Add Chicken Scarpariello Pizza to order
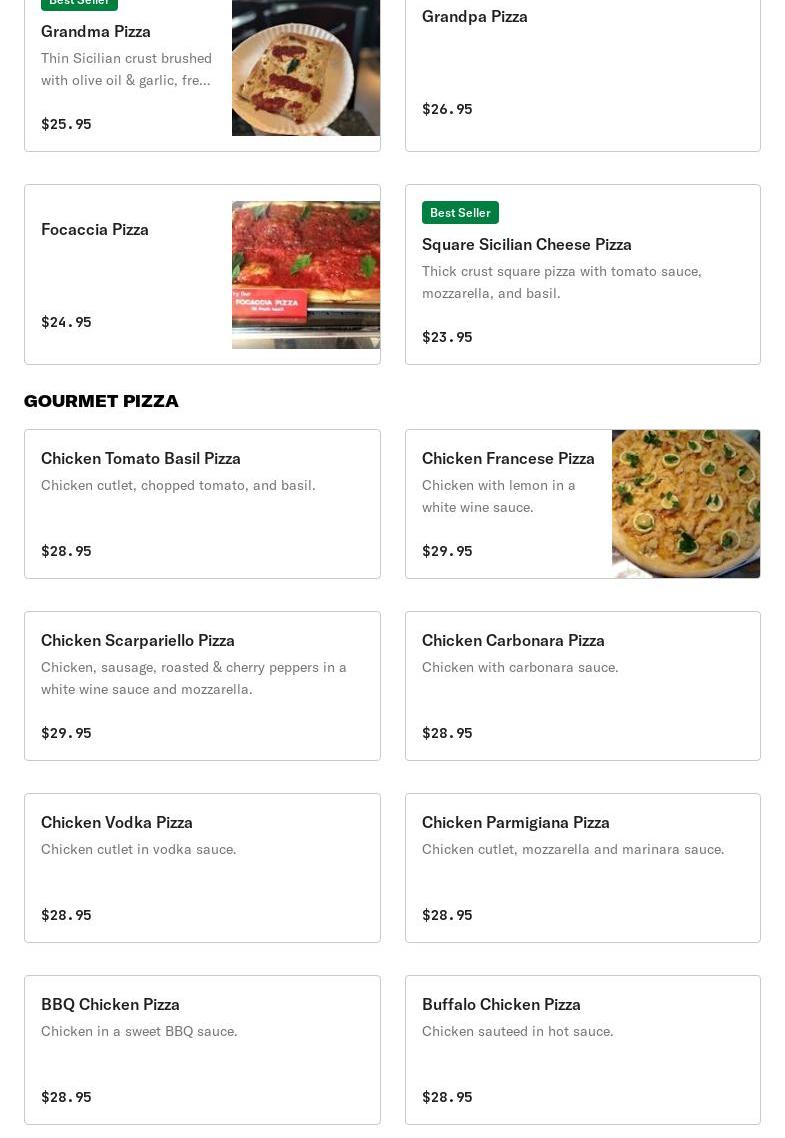This screenshot has width=785, height=1138. coord(202,686)
